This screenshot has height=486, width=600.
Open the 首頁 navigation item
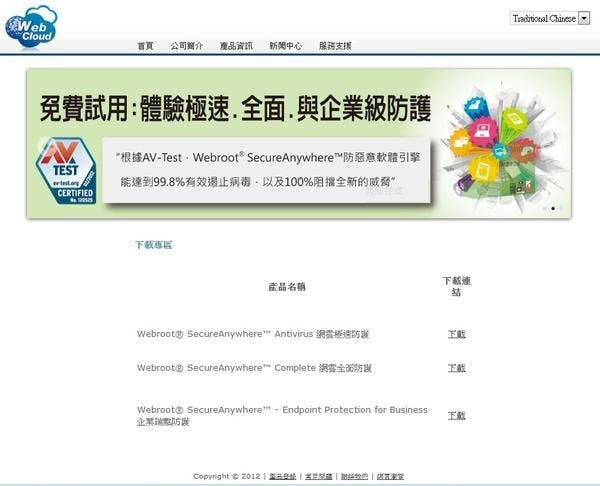pyautogui.click(x=145, y=46)
